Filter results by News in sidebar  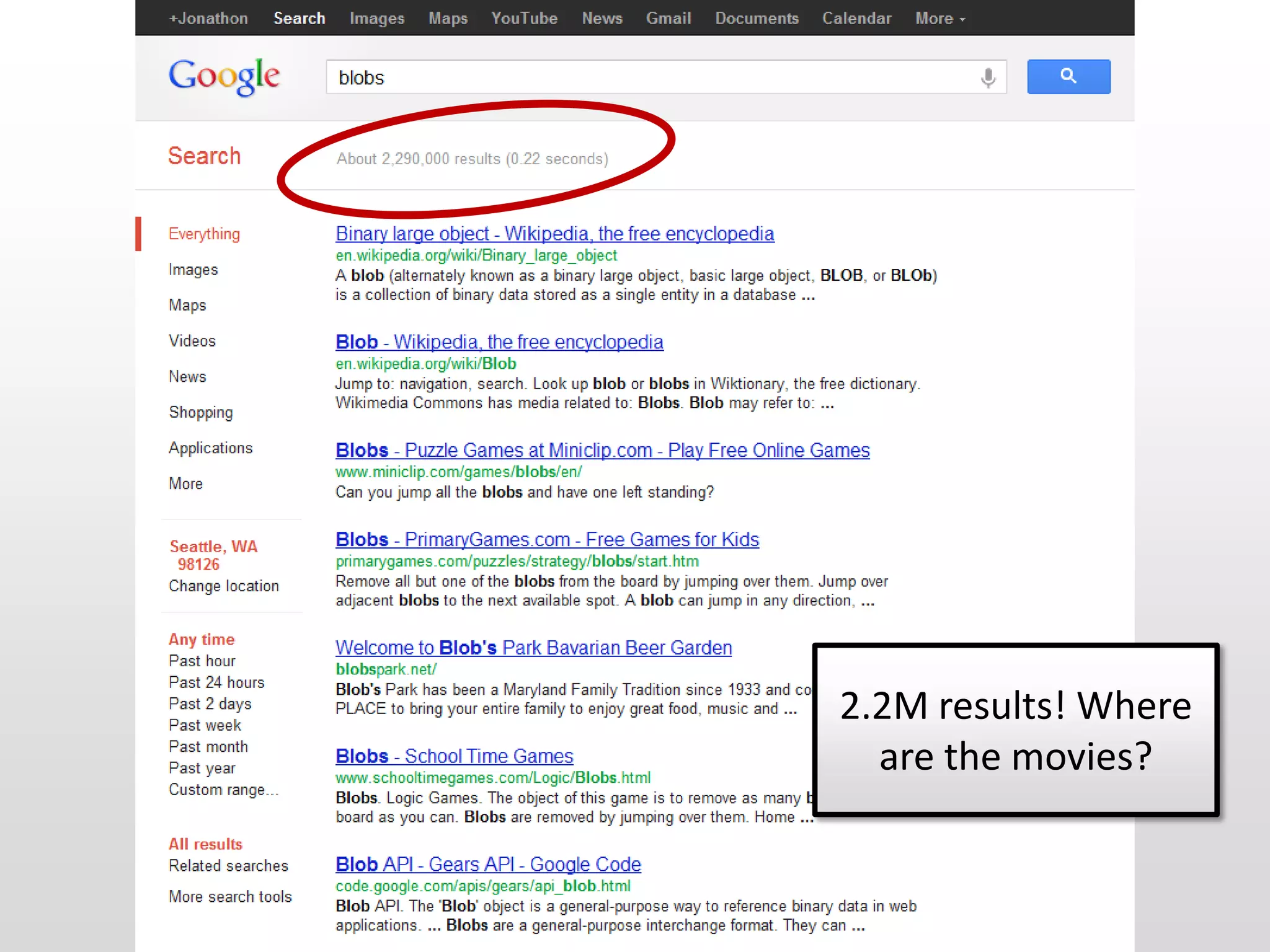187,377
